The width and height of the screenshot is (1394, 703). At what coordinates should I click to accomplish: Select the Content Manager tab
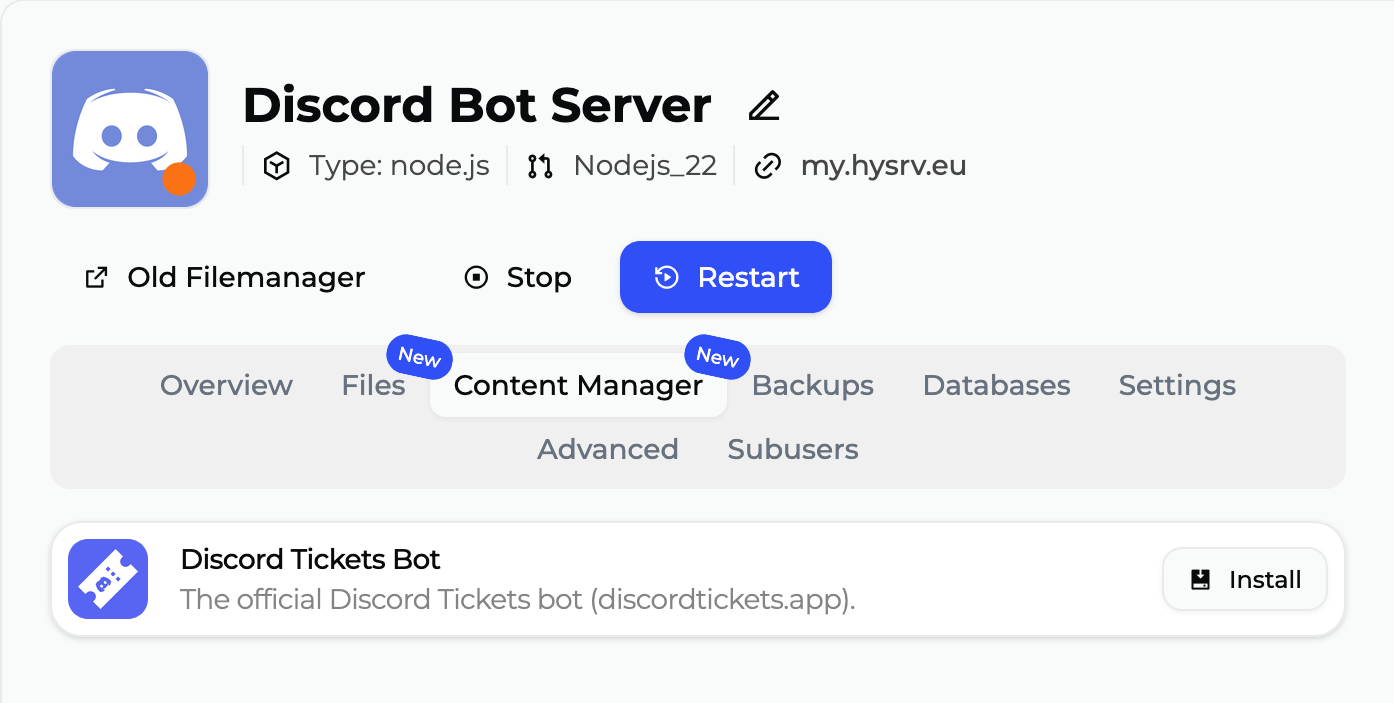click(578, 385)
